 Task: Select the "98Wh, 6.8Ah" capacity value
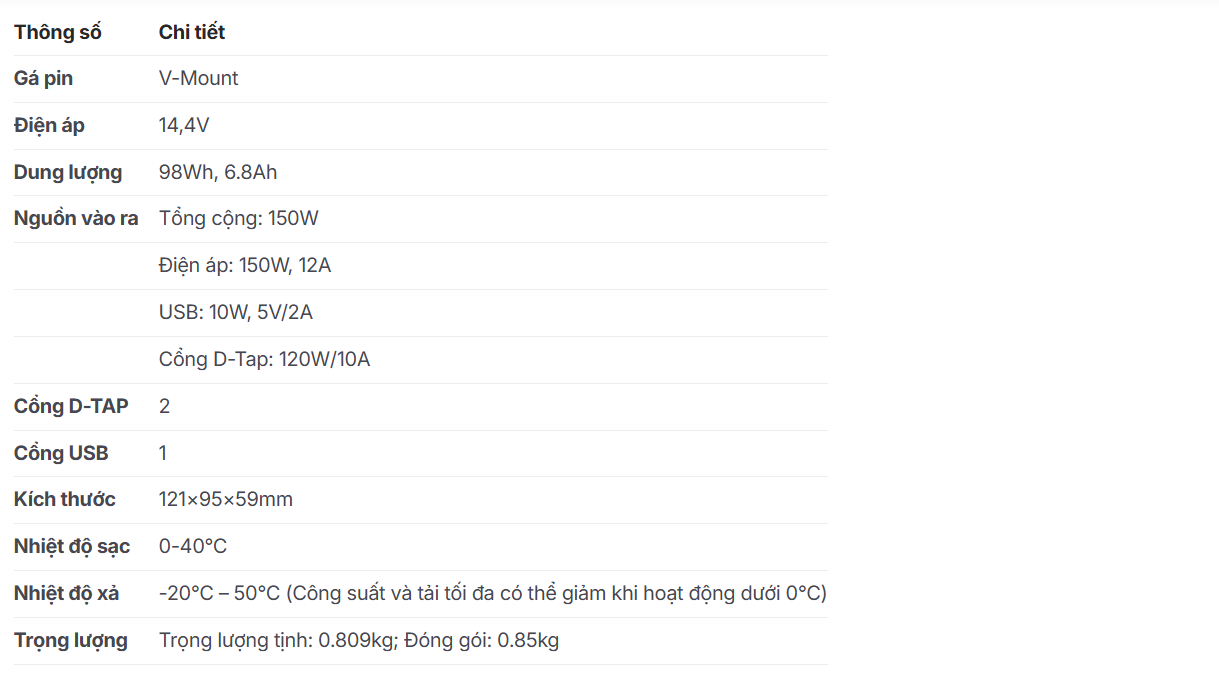218,172
